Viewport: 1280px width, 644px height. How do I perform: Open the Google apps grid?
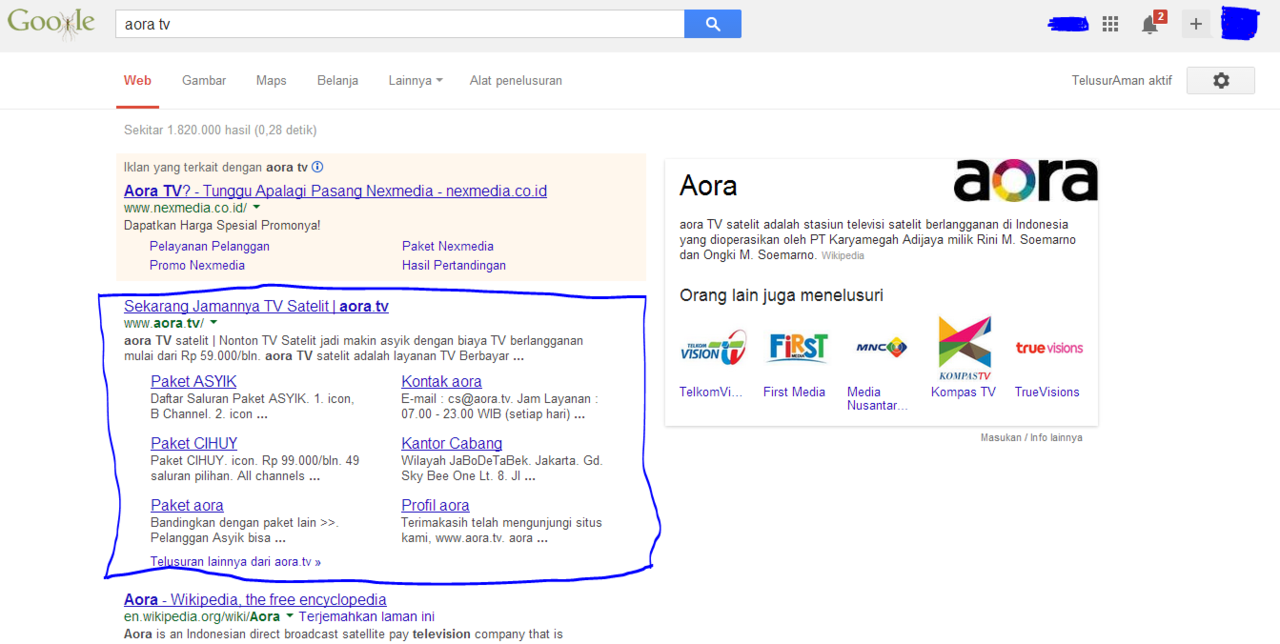tap(1110, 24)
